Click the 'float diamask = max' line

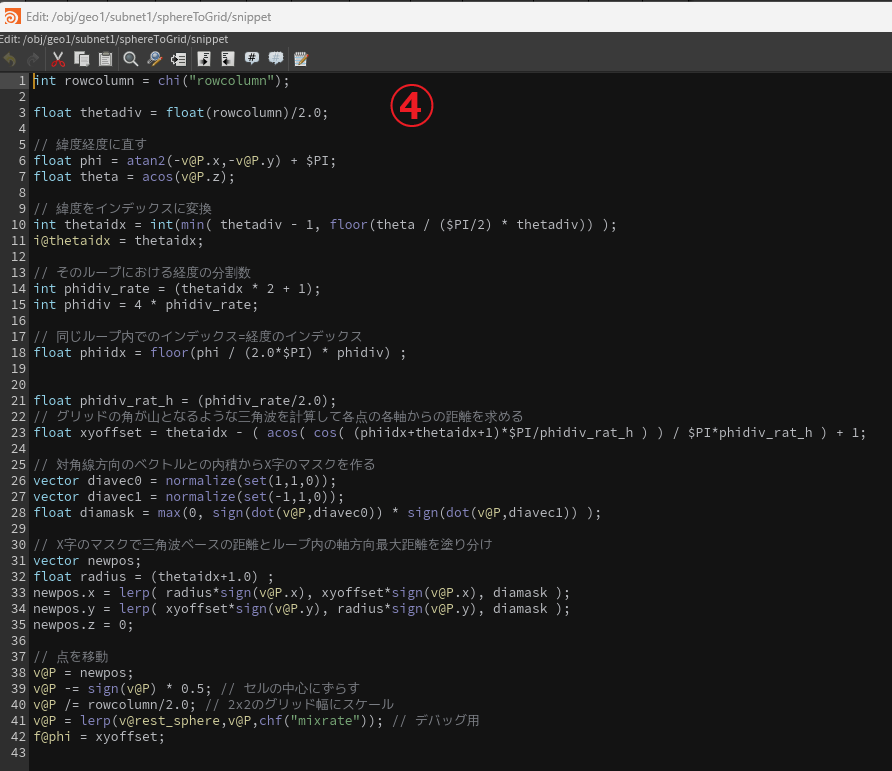[317, 513]
